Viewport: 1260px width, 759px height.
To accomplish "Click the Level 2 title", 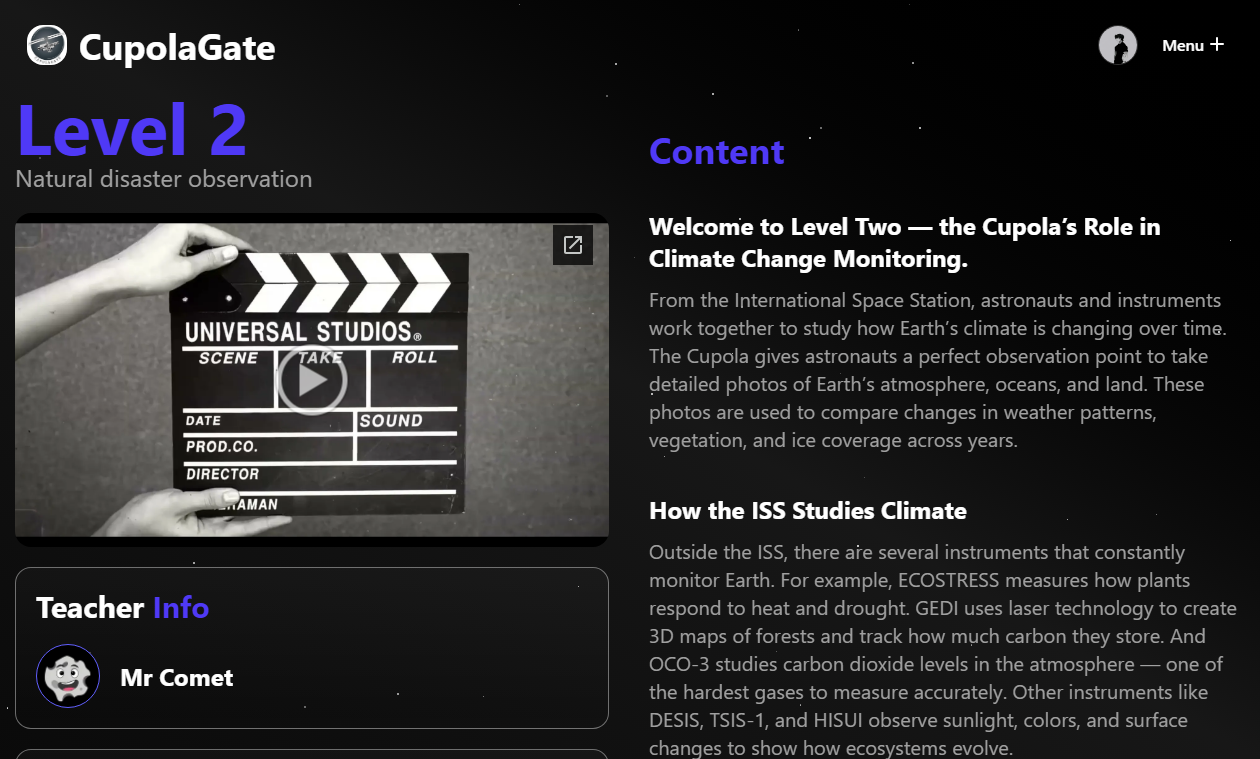I will [x=132, y=130].
